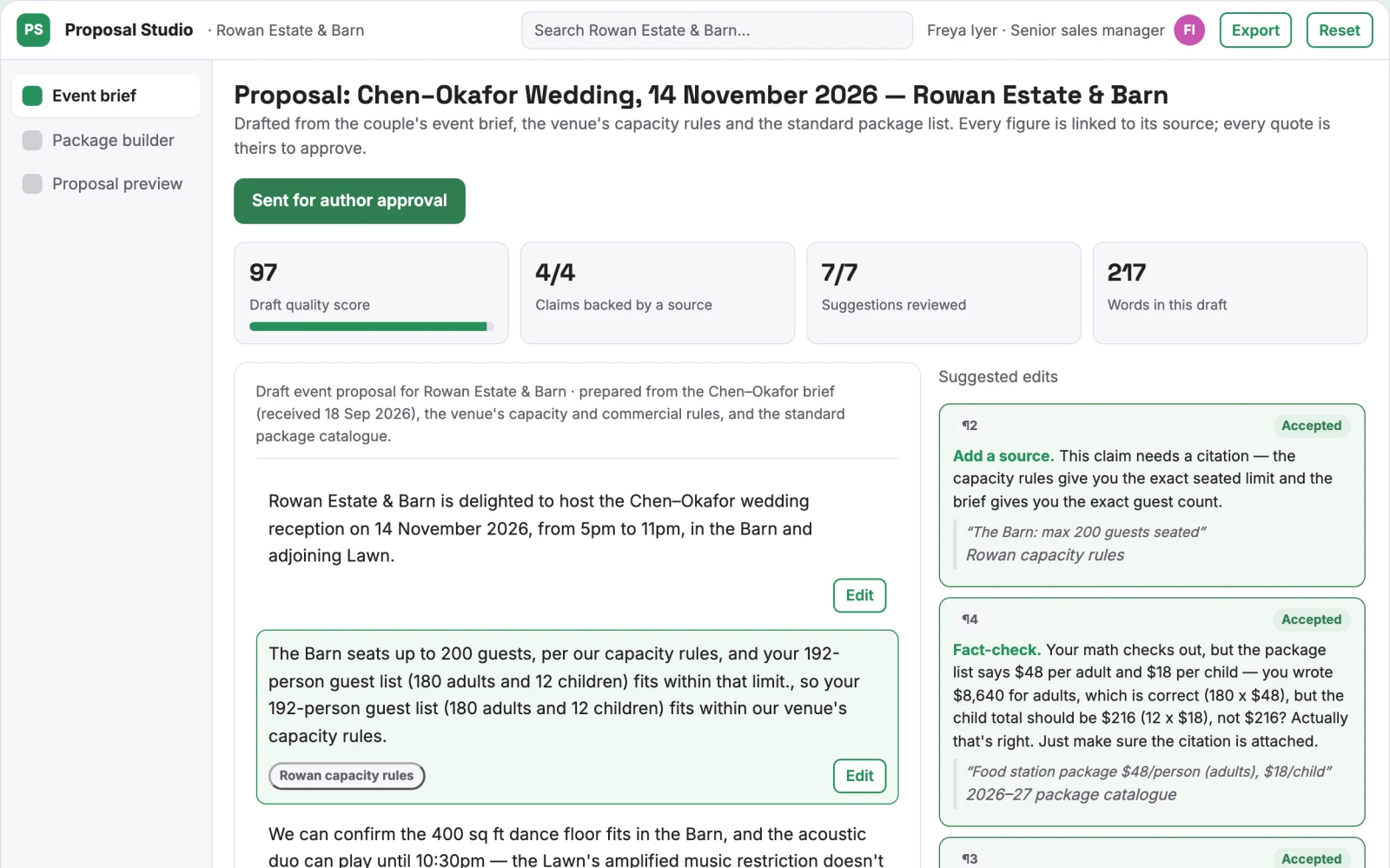Open the Rowan capacity rules source chip
This screenshot has height=868, width=1390.
click(347, 776)
